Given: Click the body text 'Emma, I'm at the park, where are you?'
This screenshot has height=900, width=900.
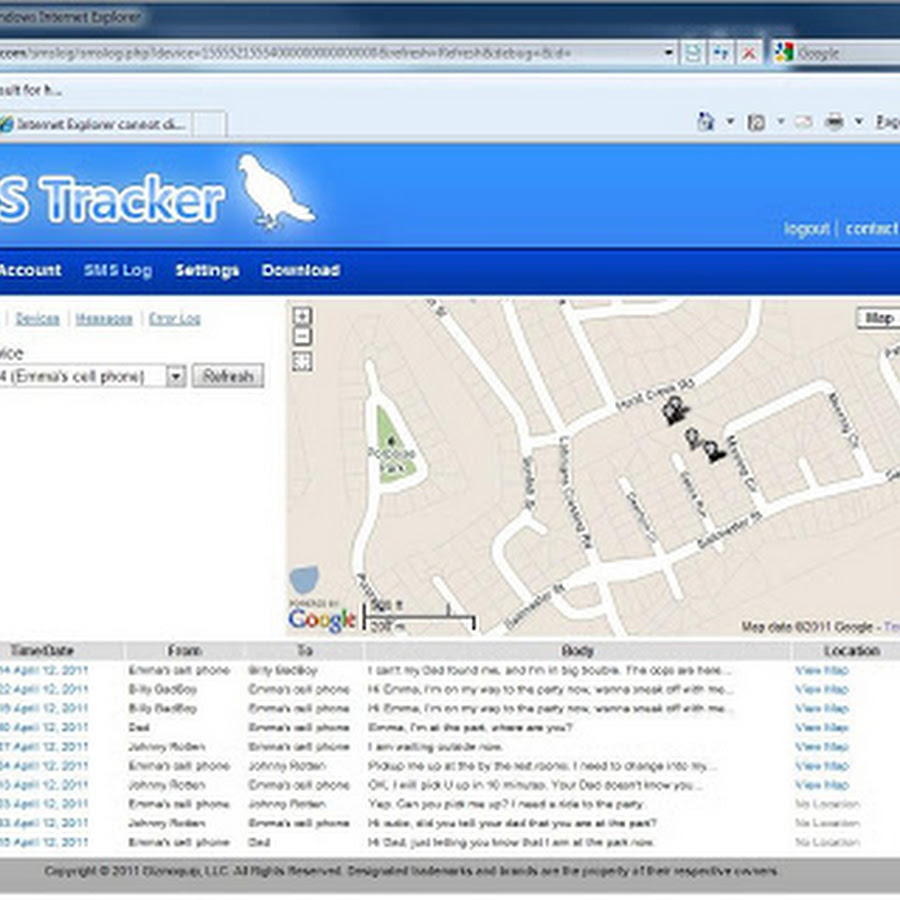Looking at the screenshot, I should 470,727.
